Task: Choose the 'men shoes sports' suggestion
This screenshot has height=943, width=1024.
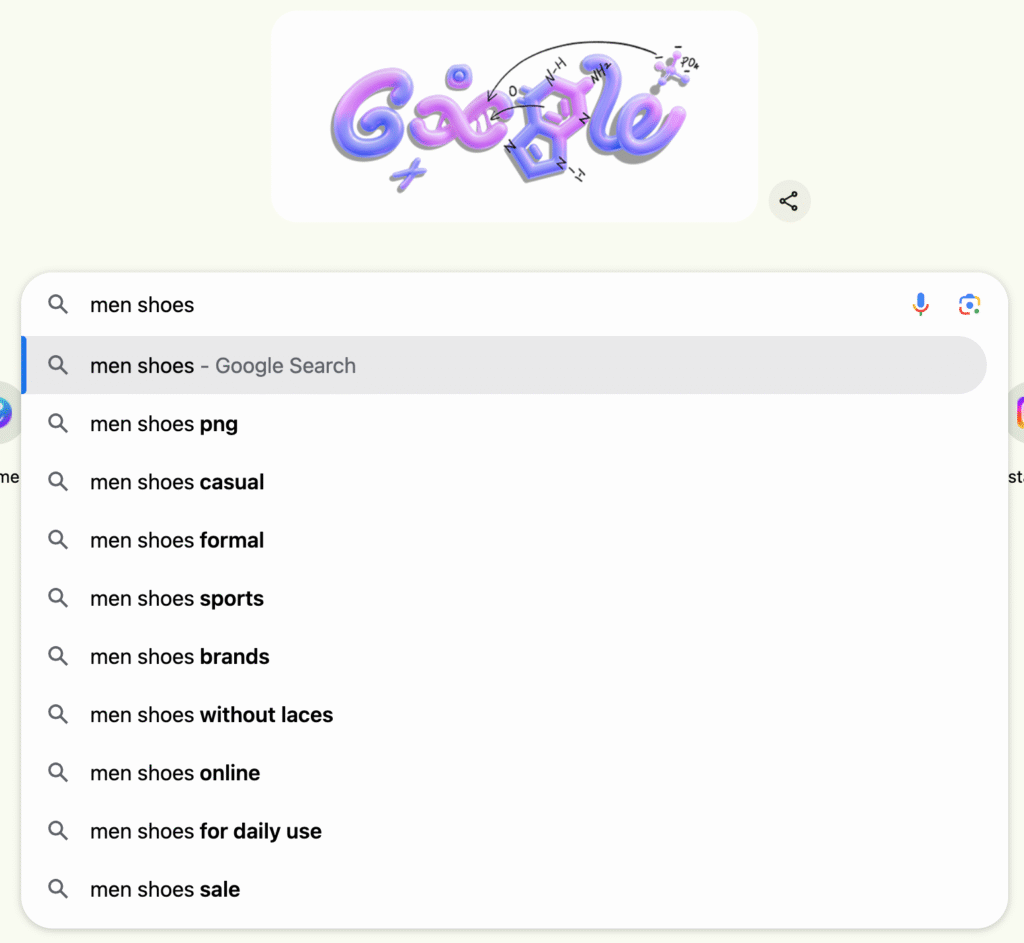Action: click(177, 598)
